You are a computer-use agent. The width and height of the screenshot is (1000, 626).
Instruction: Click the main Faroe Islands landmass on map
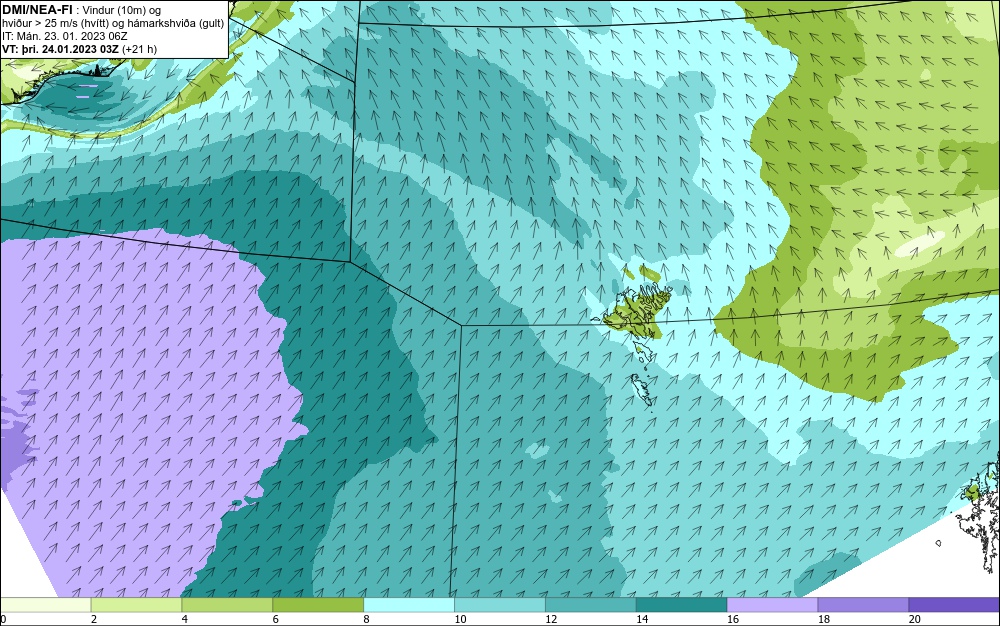pyautogui.click(x=638, y=309)
